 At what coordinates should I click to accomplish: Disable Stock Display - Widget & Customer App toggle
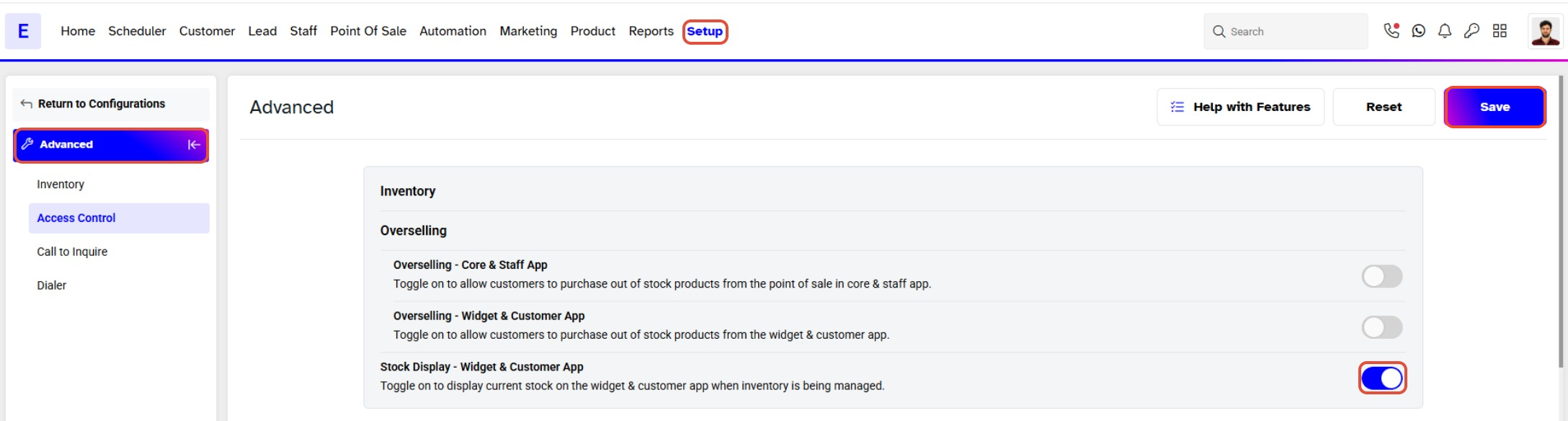click(1381, 378)
